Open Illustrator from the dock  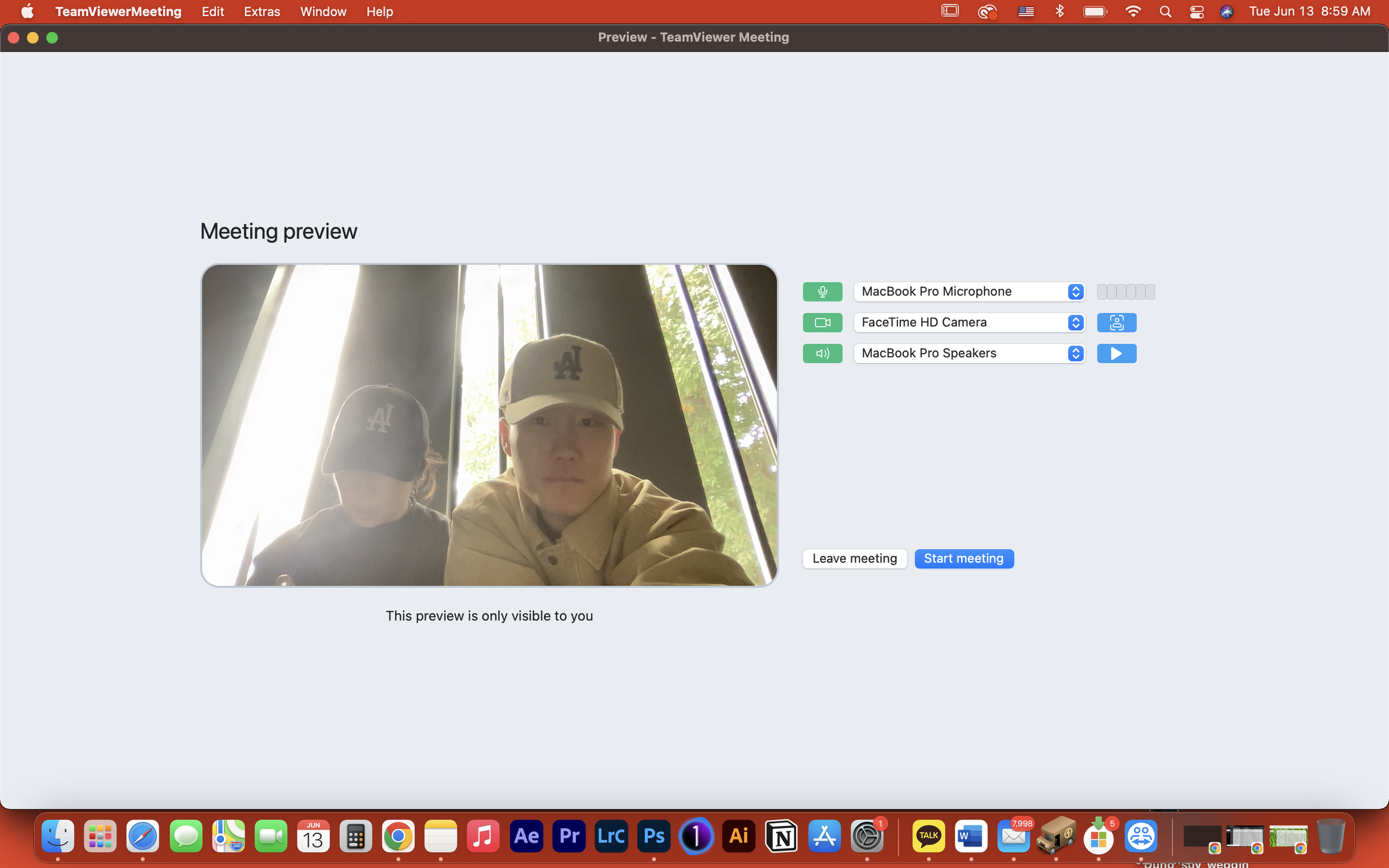[x=738, y=836]
